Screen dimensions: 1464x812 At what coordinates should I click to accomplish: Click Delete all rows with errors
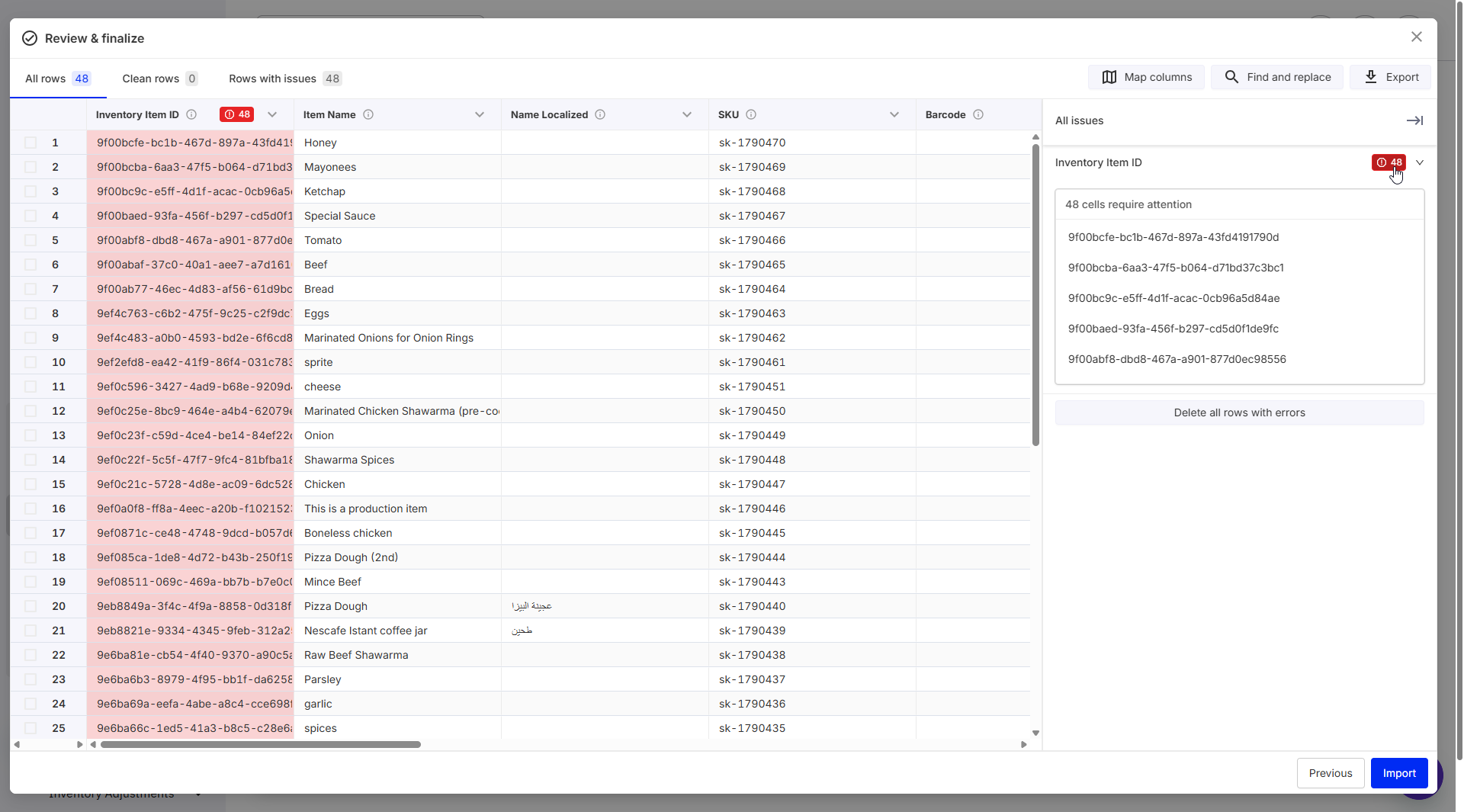[x=1239, y=412]
